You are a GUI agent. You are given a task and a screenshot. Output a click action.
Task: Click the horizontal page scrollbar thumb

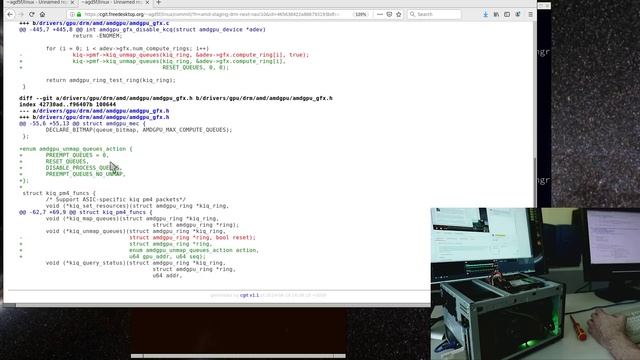(10, 305)
